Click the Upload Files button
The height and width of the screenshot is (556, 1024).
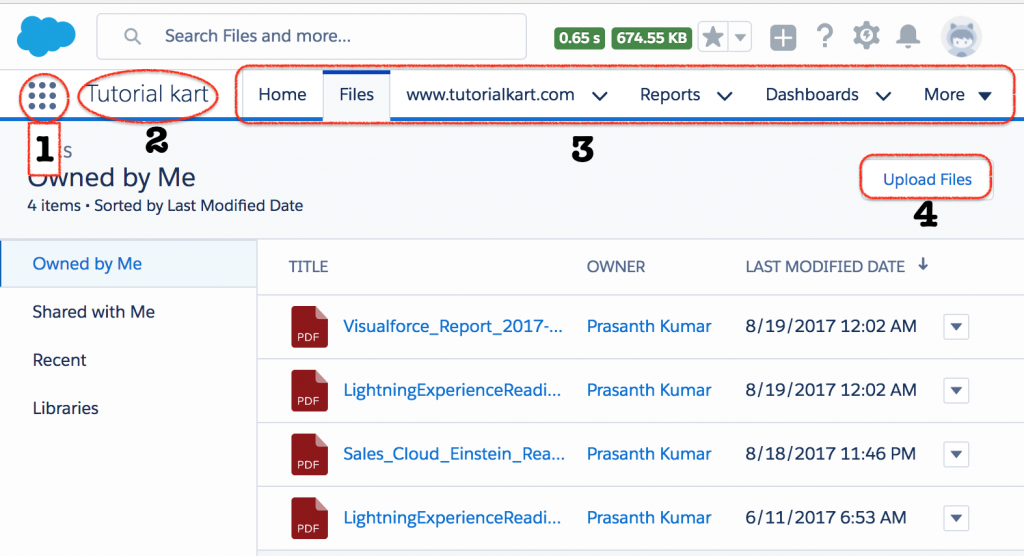click(x=927, y=180)
